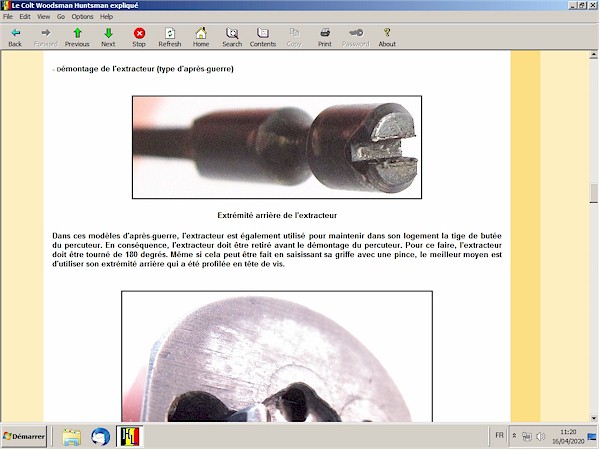The image size is (600, 450).
Task: Open the View menu
Action: 44,16
